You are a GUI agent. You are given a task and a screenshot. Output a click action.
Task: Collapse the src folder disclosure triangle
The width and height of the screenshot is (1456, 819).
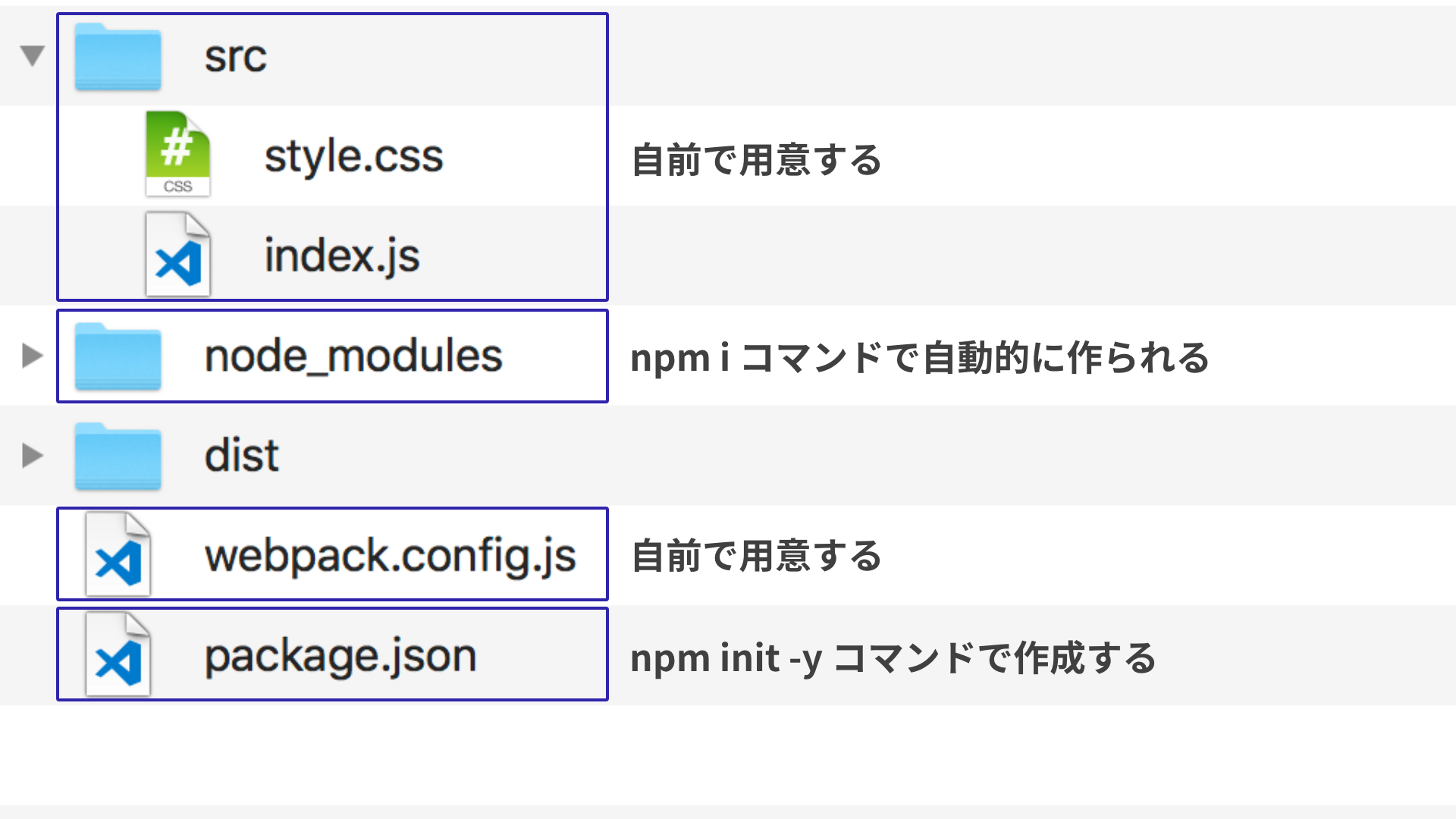point(33,55)
